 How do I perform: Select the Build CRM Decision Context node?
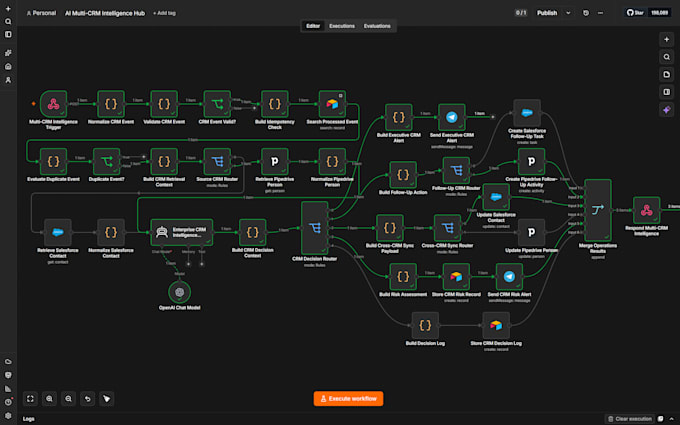click(x=252, y=232)
